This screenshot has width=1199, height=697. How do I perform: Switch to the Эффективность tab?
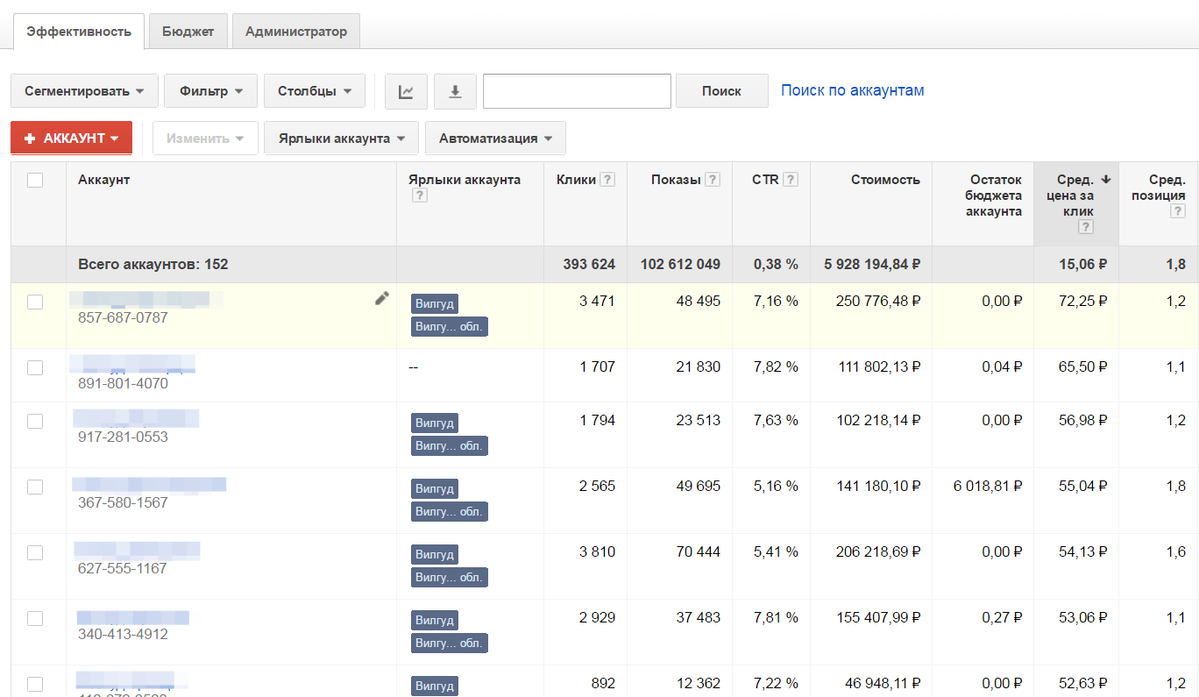(79, 31)
